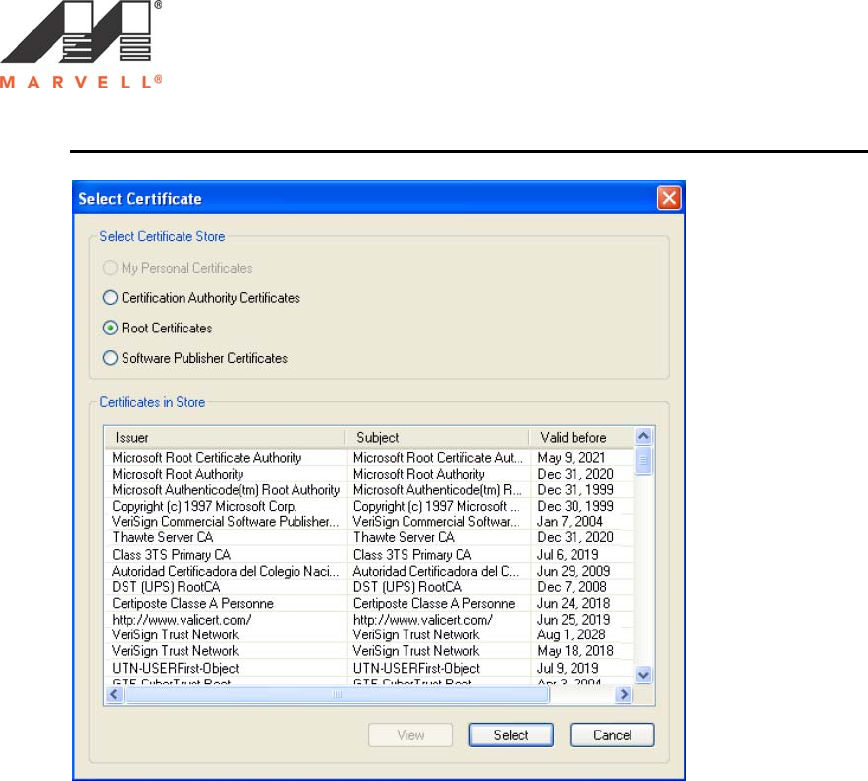Select the Class 3TS Primary CA row
Image resolution: width=868 pixels, height=781 pixels.
click(x=369, y=555)
